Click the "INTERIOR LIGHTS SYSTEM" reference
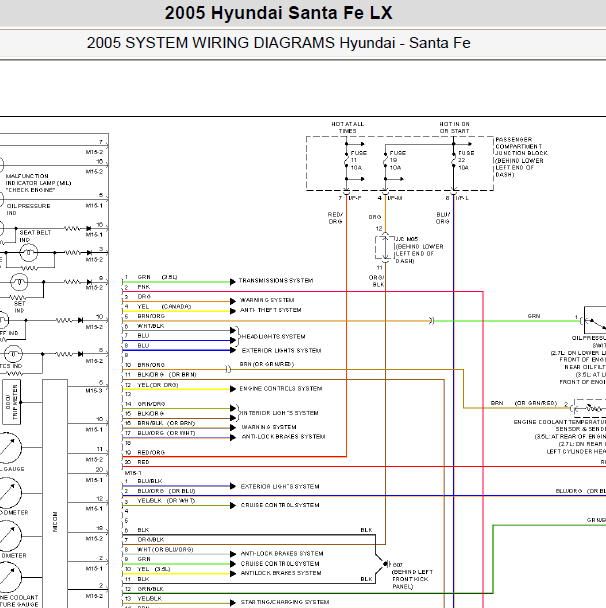 [x=279, y=413]
